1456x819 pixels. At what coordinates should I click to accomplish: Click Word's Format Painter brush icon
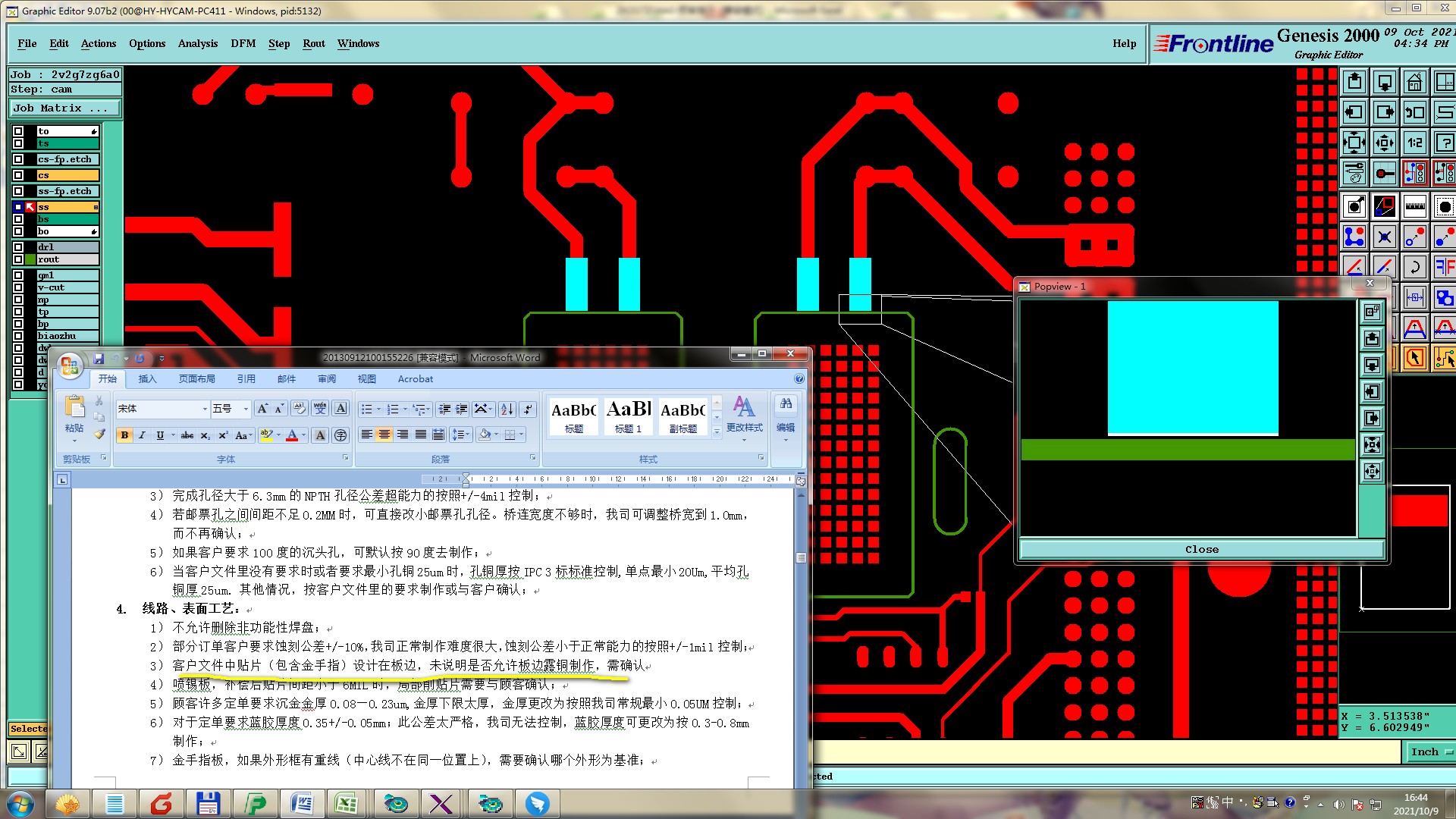[99, 435]
